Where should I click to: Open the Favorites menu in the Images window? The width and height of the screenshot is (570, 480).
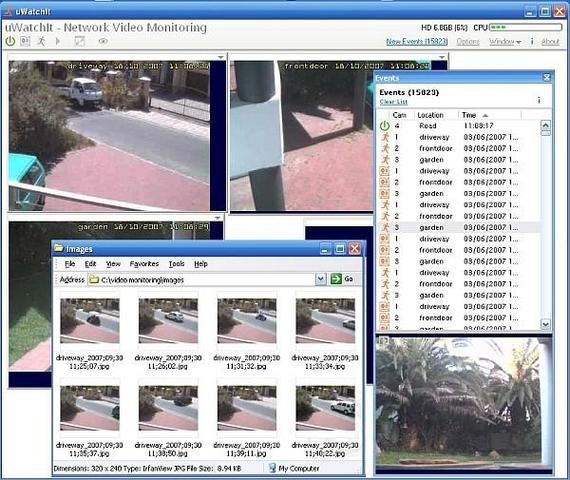point(144,264)
